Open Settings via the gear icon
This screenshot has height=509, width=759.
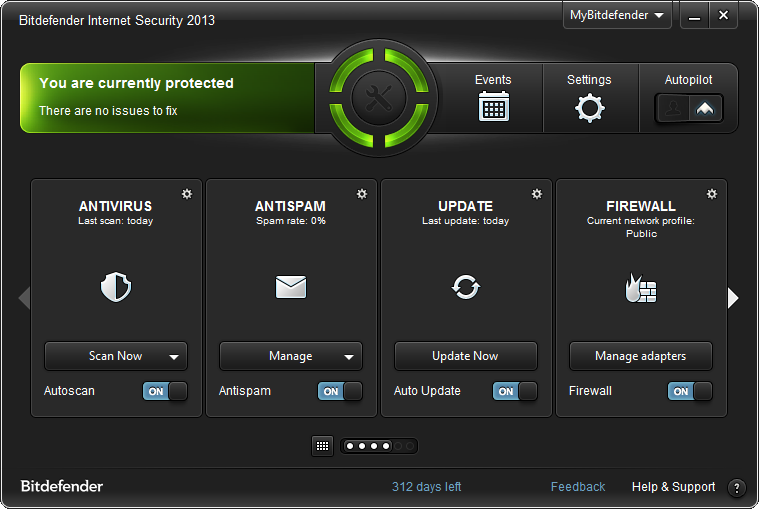coord(589,107)
